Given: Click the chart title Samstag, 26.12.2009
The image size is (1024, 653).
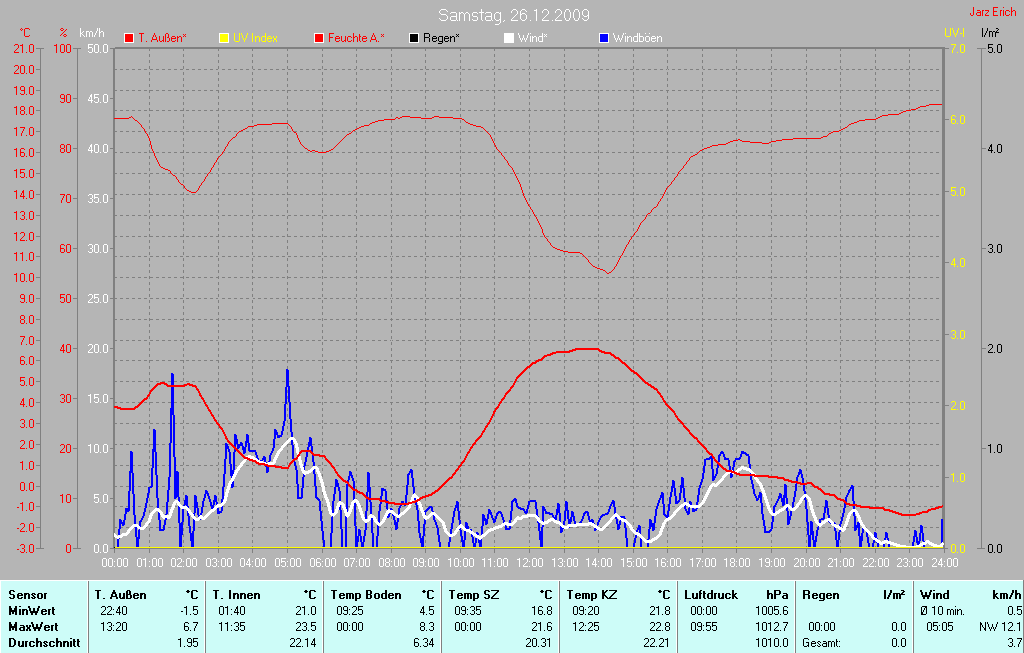Looking at the screenshot, I should coord(513,15).
